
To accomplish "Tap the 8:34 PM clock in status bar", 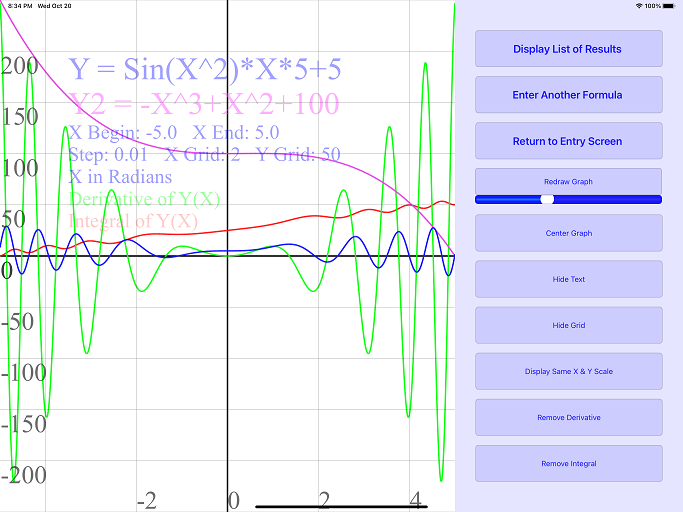I will tap(19, 6).
